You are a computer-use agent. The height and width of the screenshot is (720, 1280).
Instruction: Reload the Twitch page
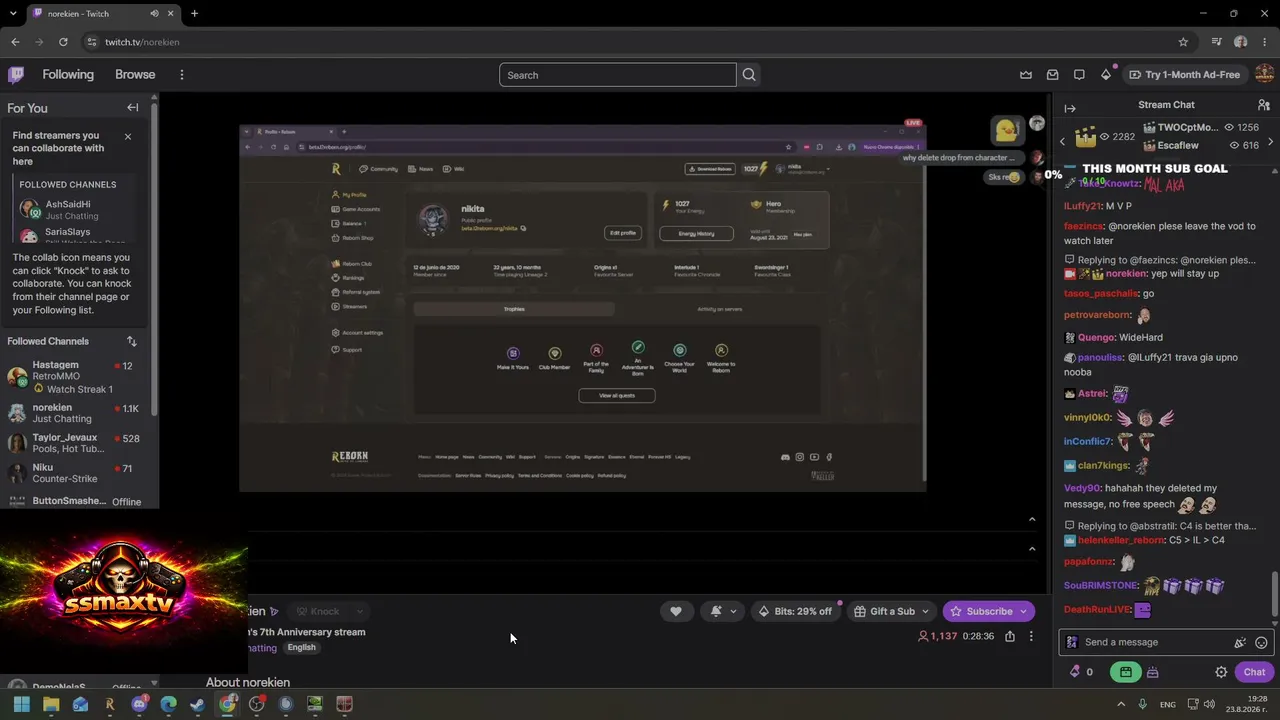(x=63, y=42)
